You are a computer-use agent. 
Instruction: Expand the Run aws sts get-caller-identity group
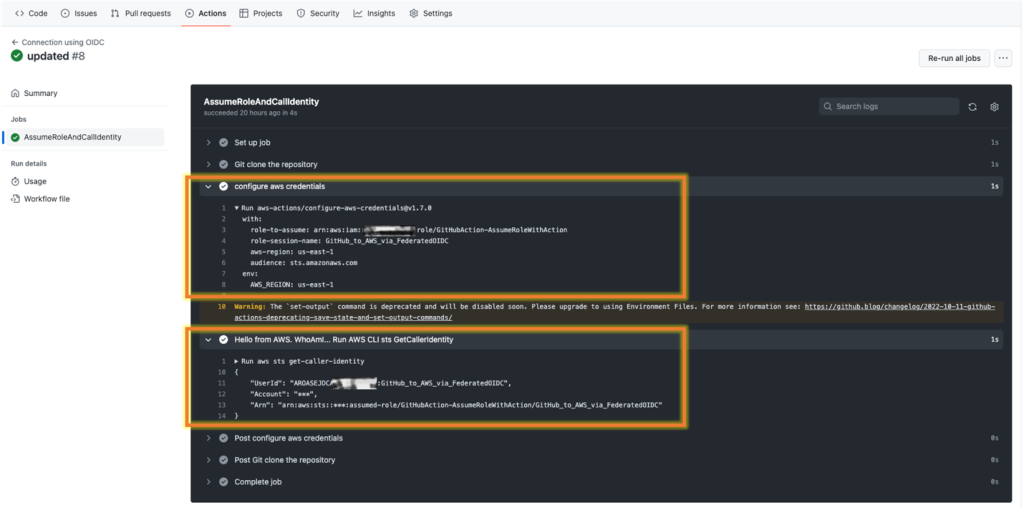click(236, 361)
